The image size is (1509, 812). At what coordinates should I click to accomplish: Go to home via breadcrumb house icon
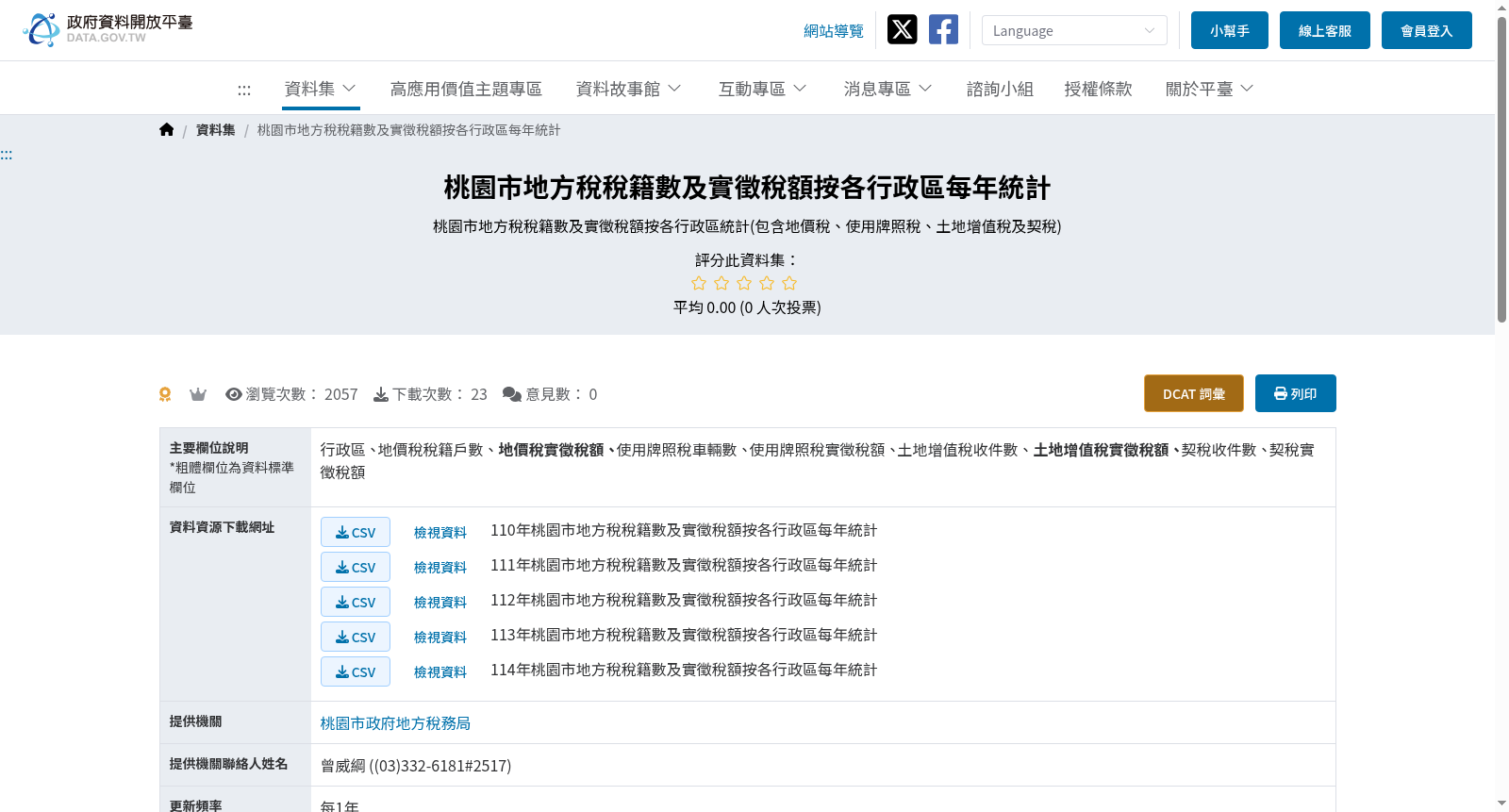coord(167,130)
